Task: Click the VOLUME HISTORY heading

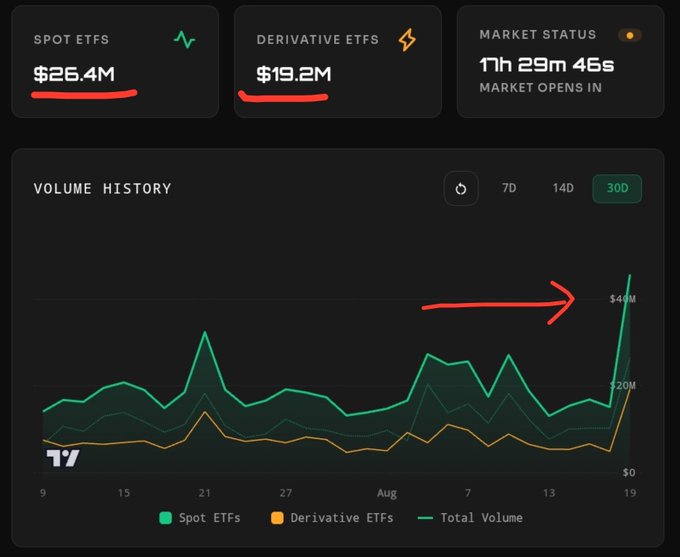Action: (x=102, y=189)
